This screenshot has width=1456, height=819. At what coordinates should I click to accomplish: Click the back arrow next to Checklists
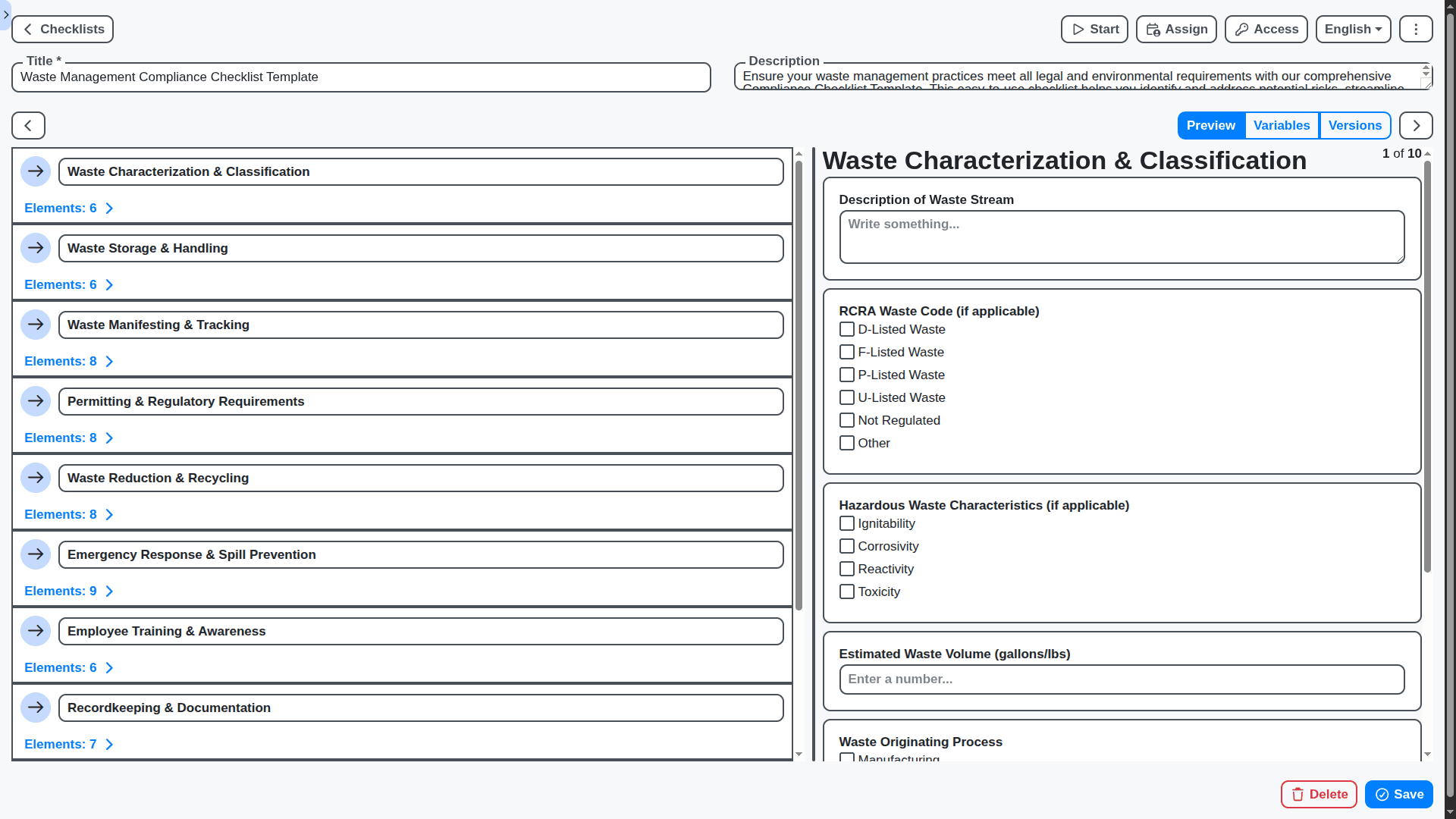[27, 29]
